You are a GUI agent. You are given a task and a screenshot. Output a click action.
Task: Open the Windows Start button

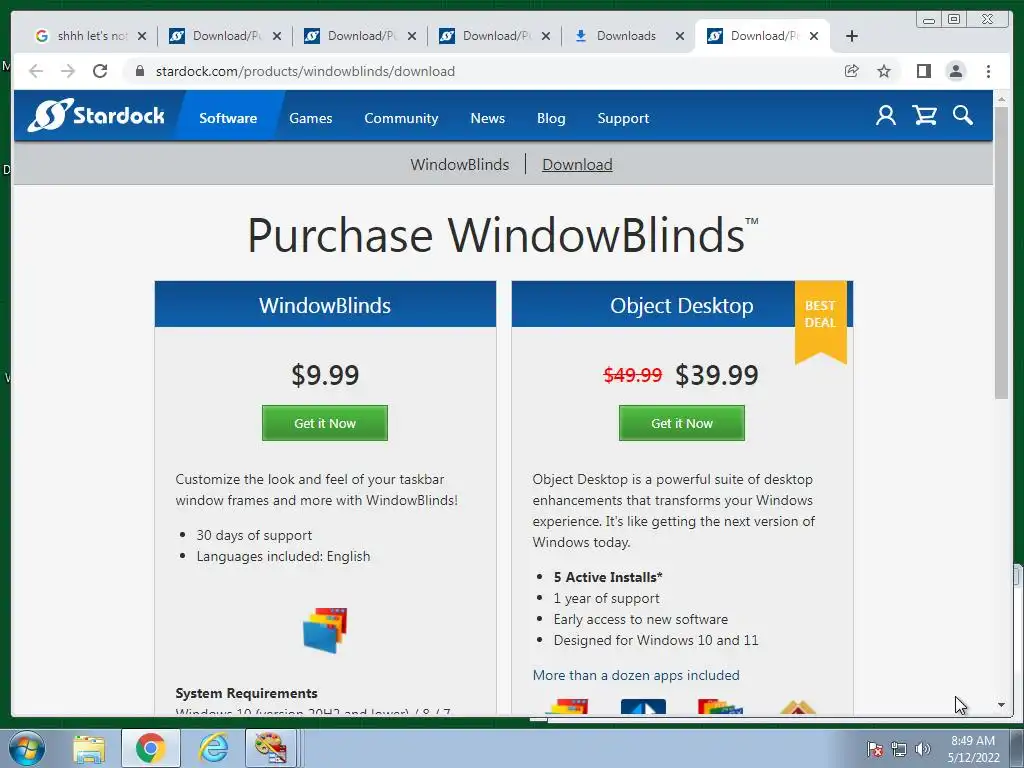point(27,748)
